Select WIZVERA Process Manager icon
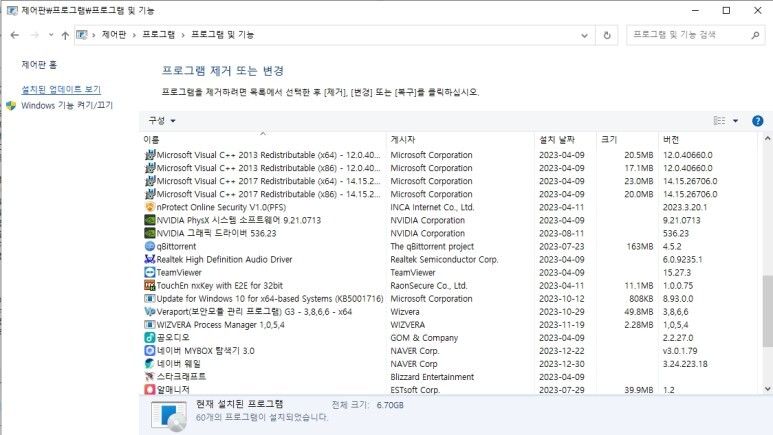Image resolution: width=773 pixels, height=435 pixels. tap(150, 325)
